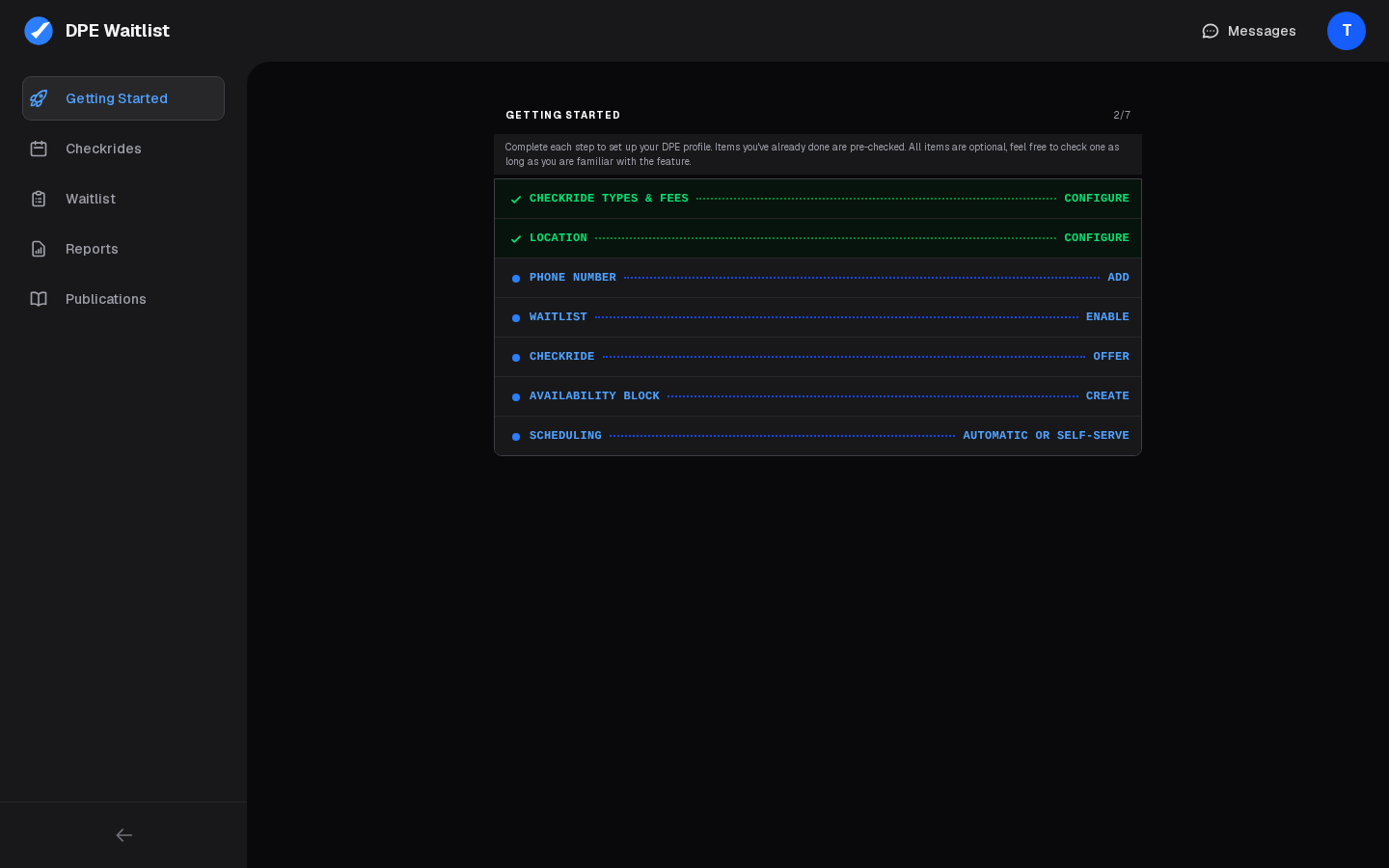
Task: Check the Checkride step bullet
Action: point(516,358)
